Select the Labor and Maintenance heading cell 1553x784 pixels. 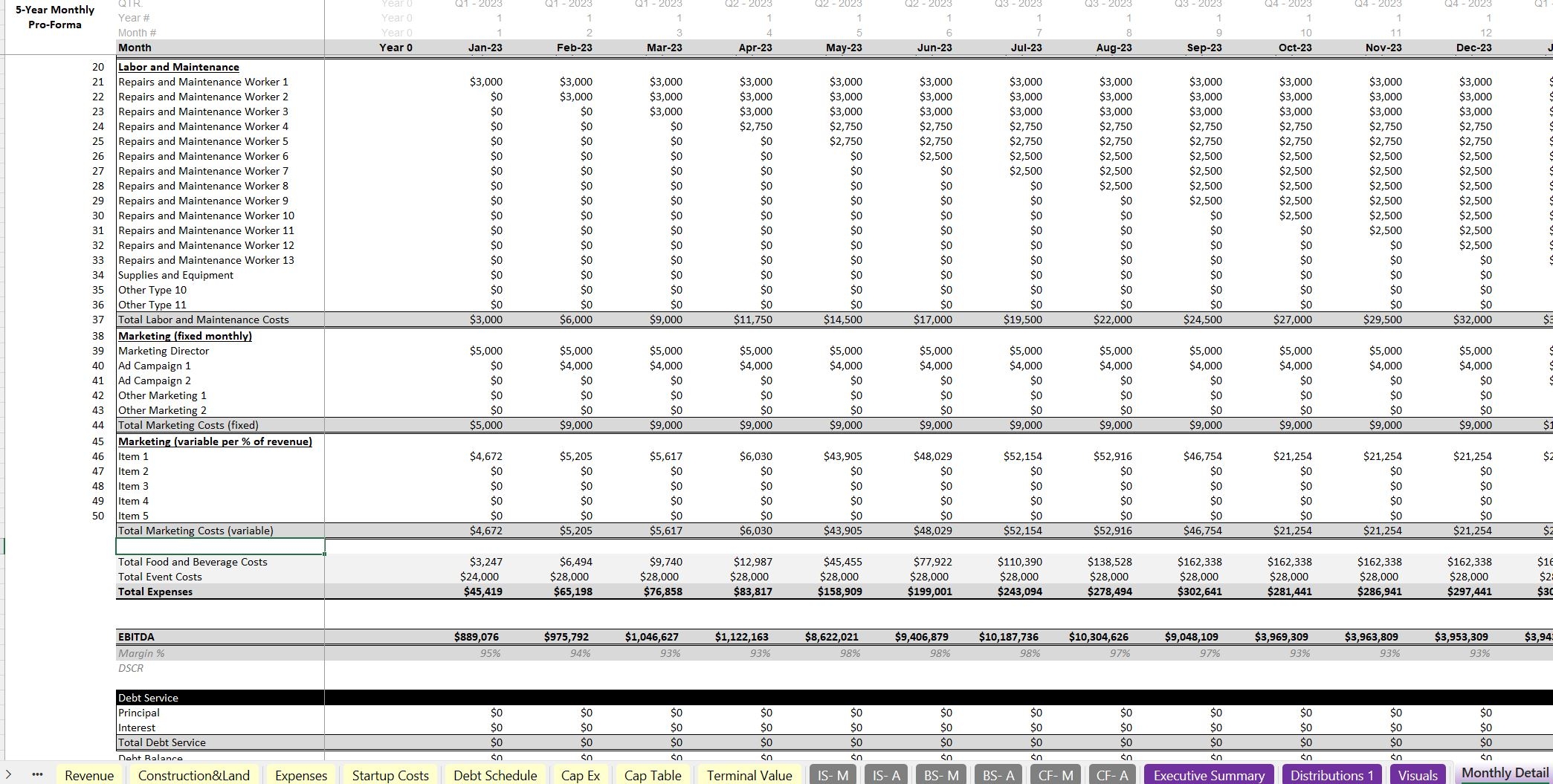click(x=178, y=67)
